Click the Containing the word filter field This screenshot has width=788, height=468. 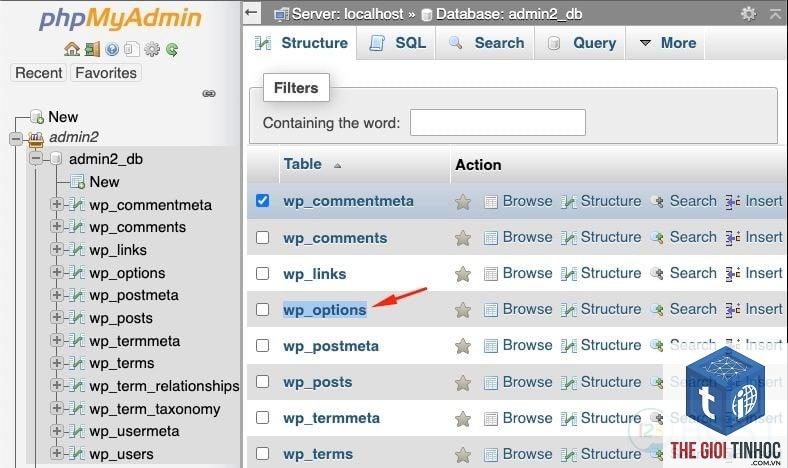(498, 122)
